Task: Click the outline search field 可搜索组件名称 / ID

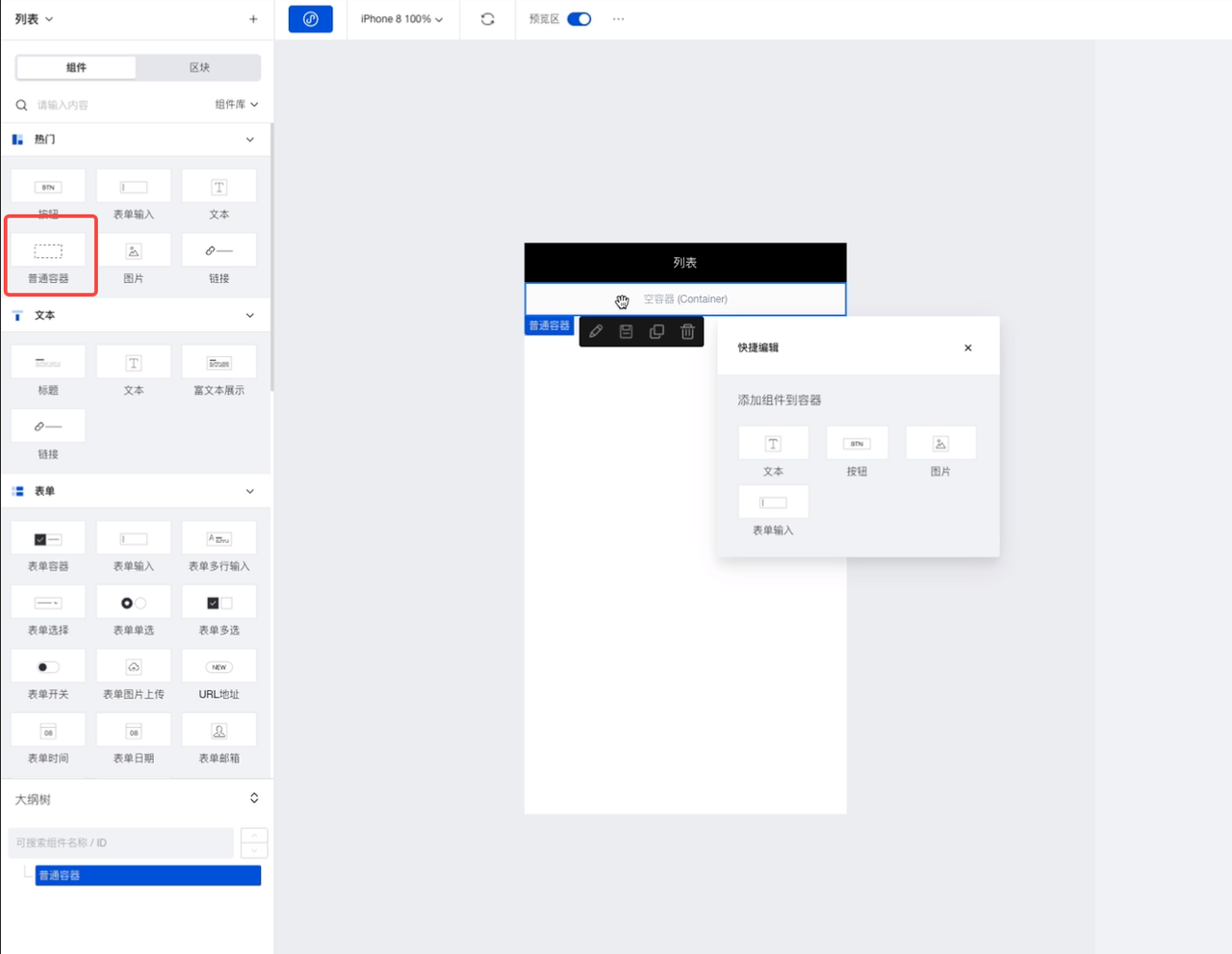Action: point(121,842)
